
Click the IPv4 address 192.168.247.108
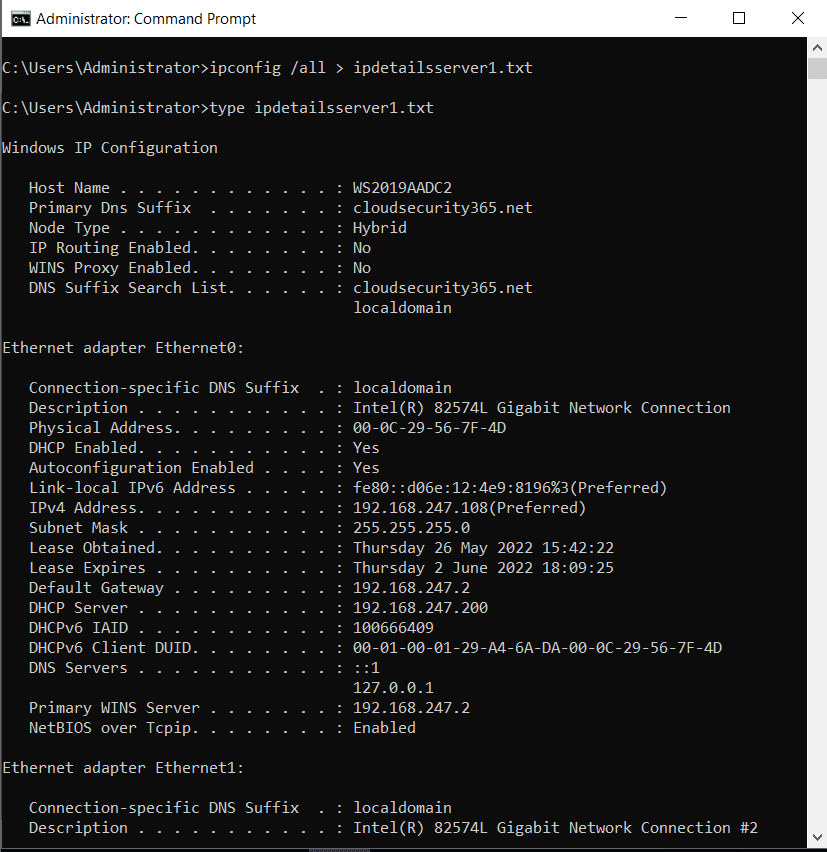pyautogui.click(x=421, y=508)
